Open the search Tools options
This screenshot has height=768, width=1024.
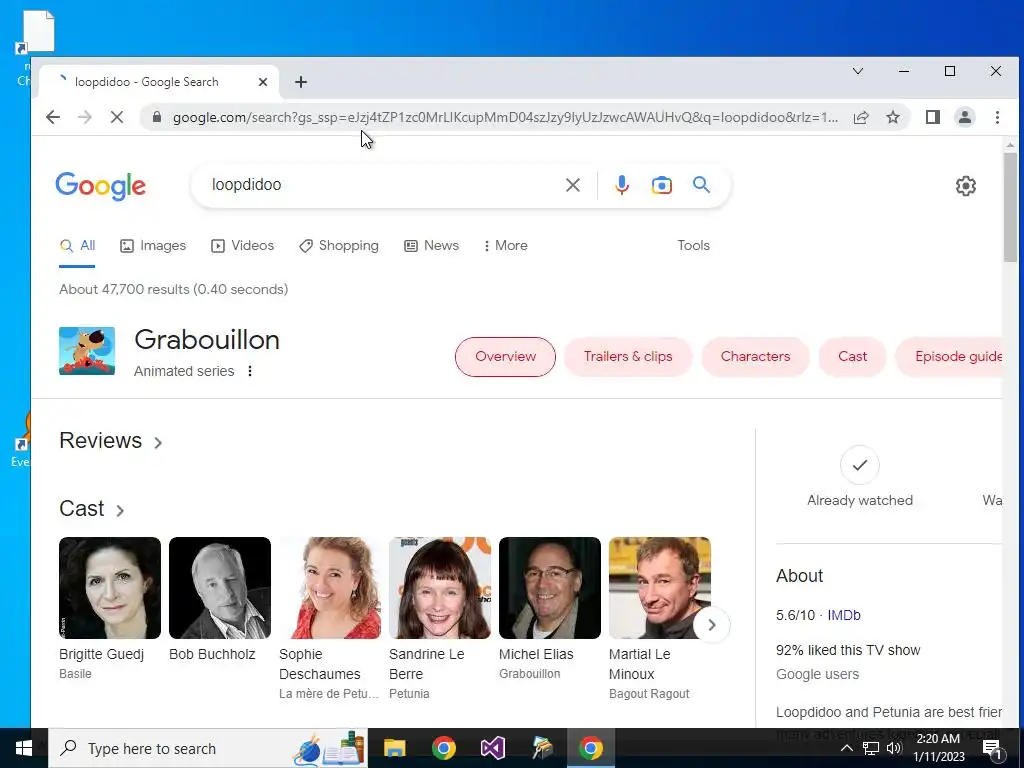[x=693, y=246]
